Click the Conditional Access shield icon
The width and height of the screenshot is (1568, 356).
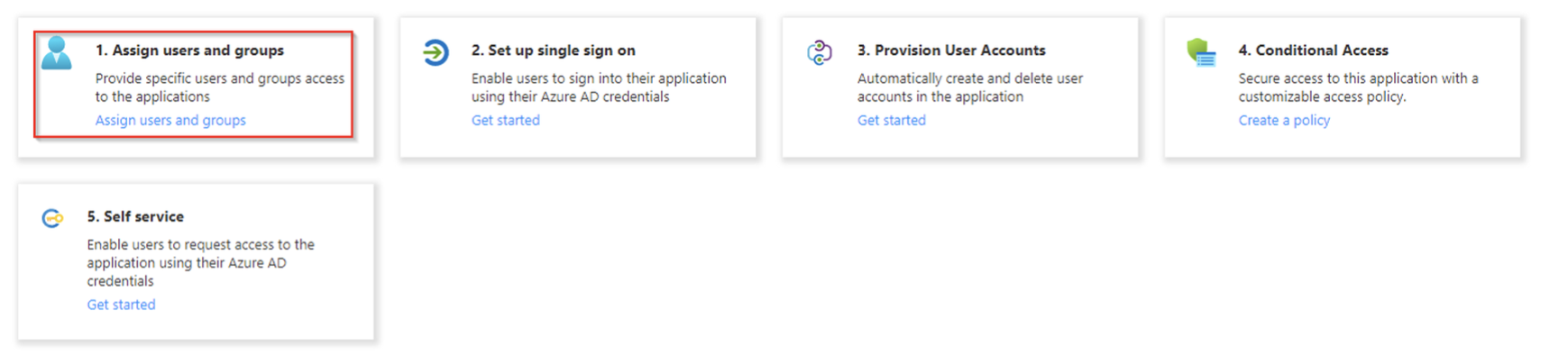click(x=1201, y=52)
